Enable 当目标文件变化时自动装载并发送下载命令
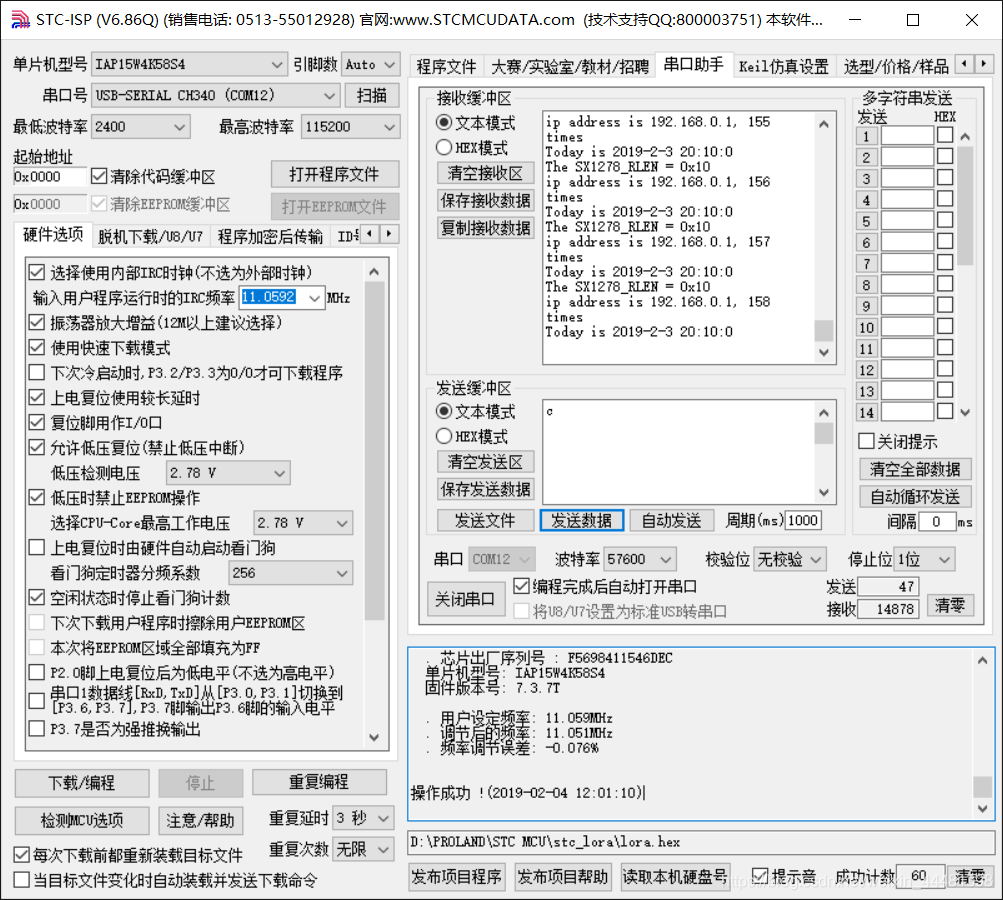1003x900 pixels. [x=21, y=877]
